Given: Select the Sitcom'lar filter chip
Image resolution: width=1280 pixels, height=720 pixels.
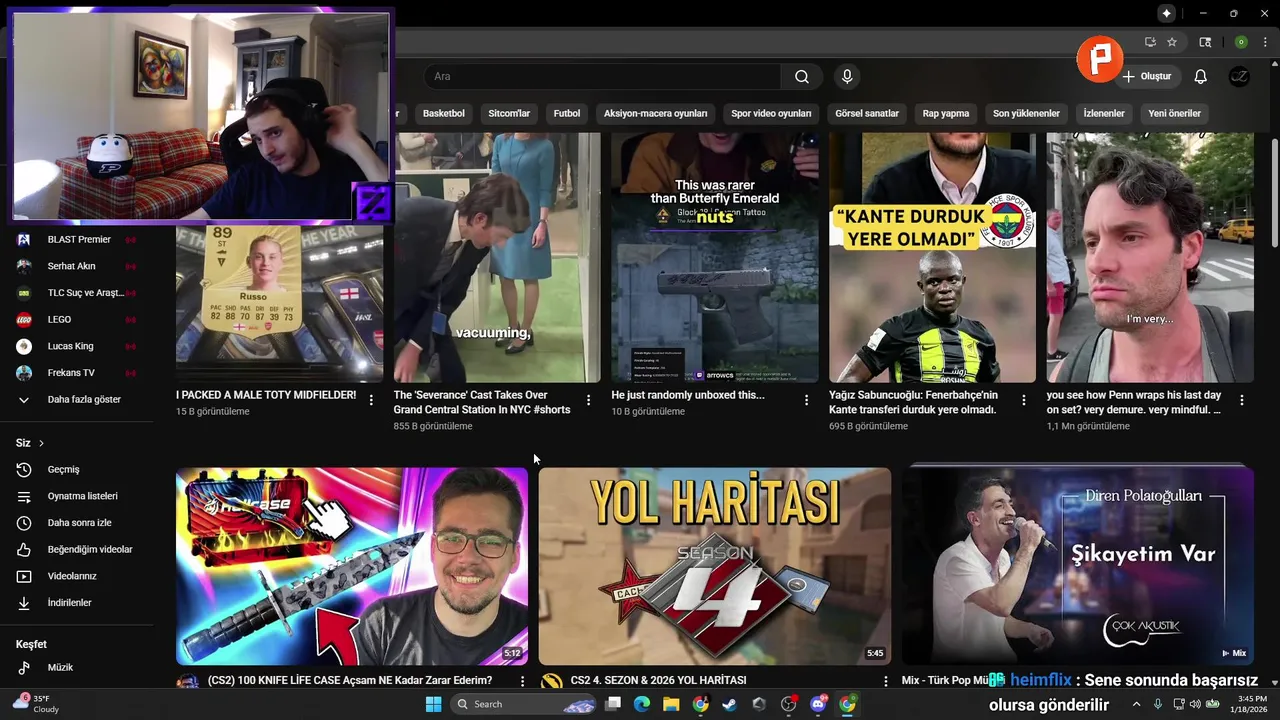Looking at the screenshot, I should (x=509, y=113).
